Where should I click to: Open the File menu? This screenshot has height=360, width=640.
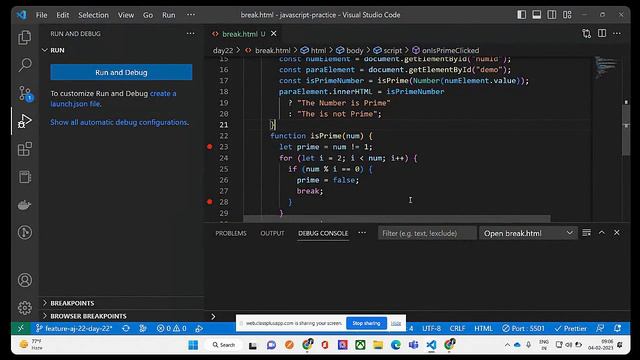click(41, 15)
